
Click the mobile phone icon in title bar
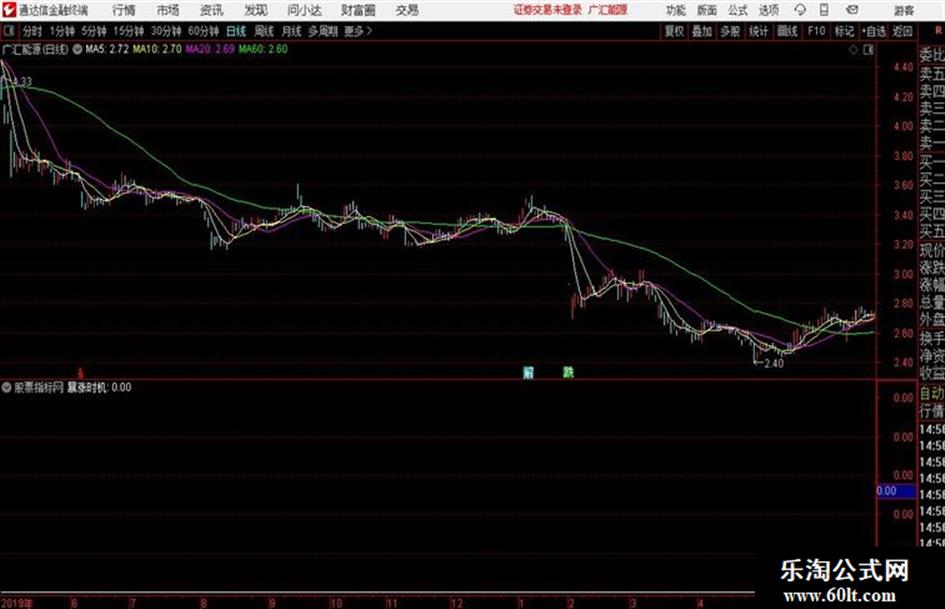[x=824, y=10]
